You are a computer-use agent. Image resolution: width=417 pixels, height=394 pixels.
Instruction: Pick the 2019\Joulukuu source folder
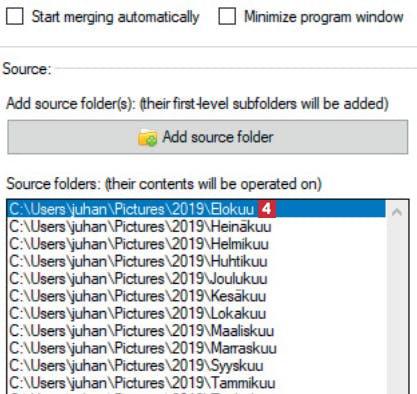(x=196, y=279)
